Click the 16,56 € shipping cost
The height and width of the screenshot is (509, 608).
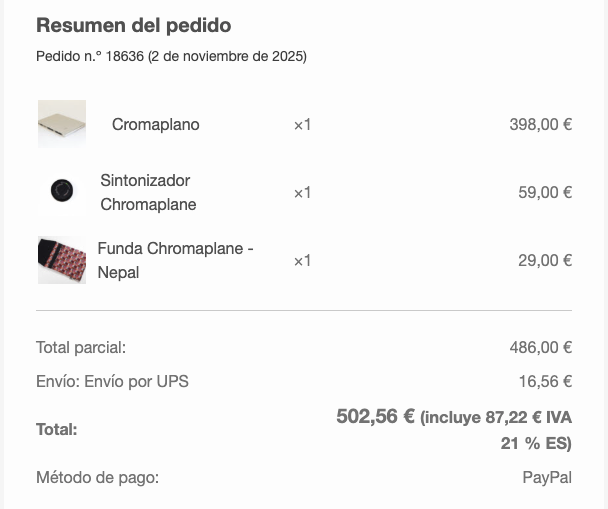(545, 381)
